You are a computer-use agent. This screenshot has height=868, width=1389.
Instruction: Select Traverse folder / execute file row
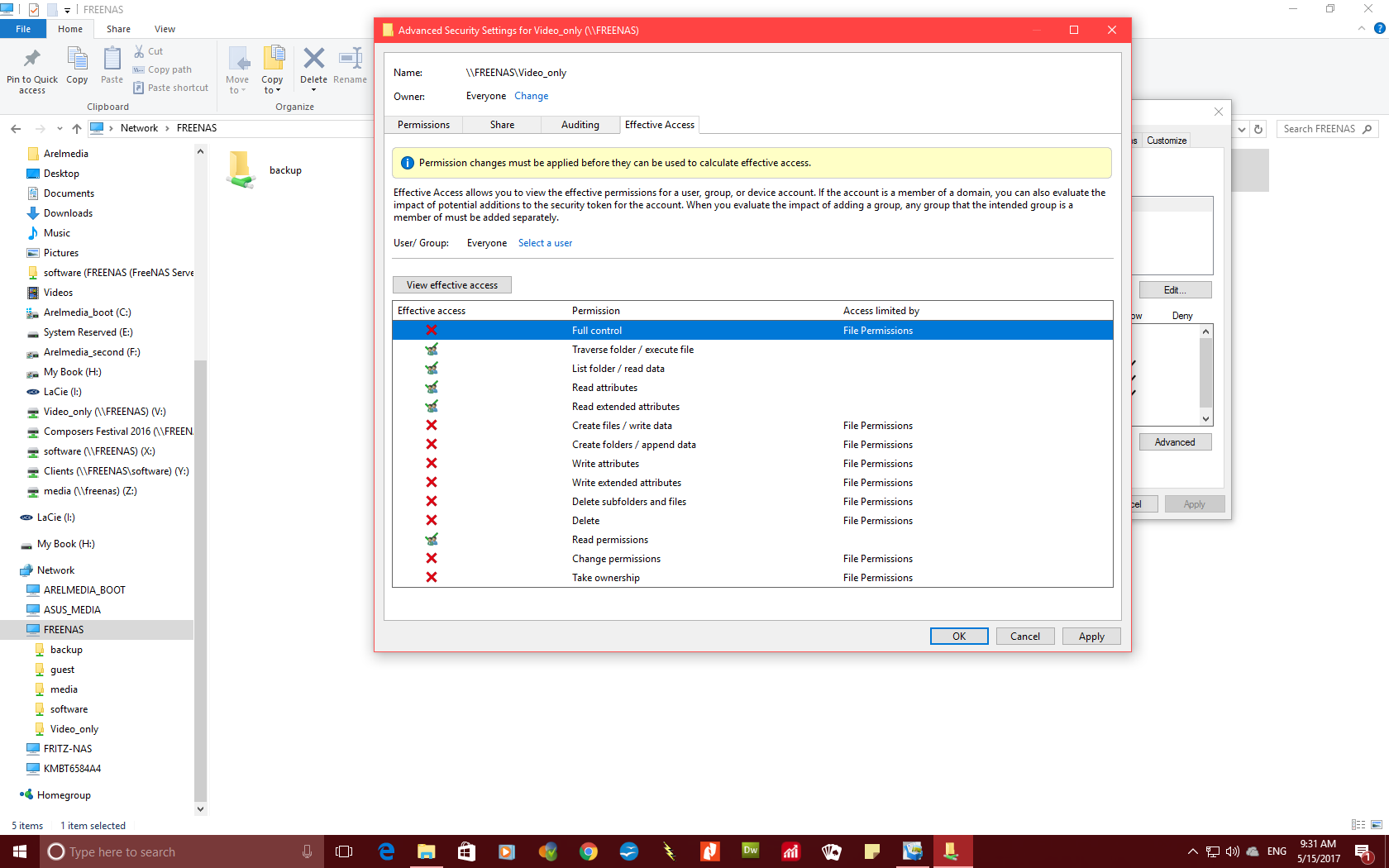point(752,350)
